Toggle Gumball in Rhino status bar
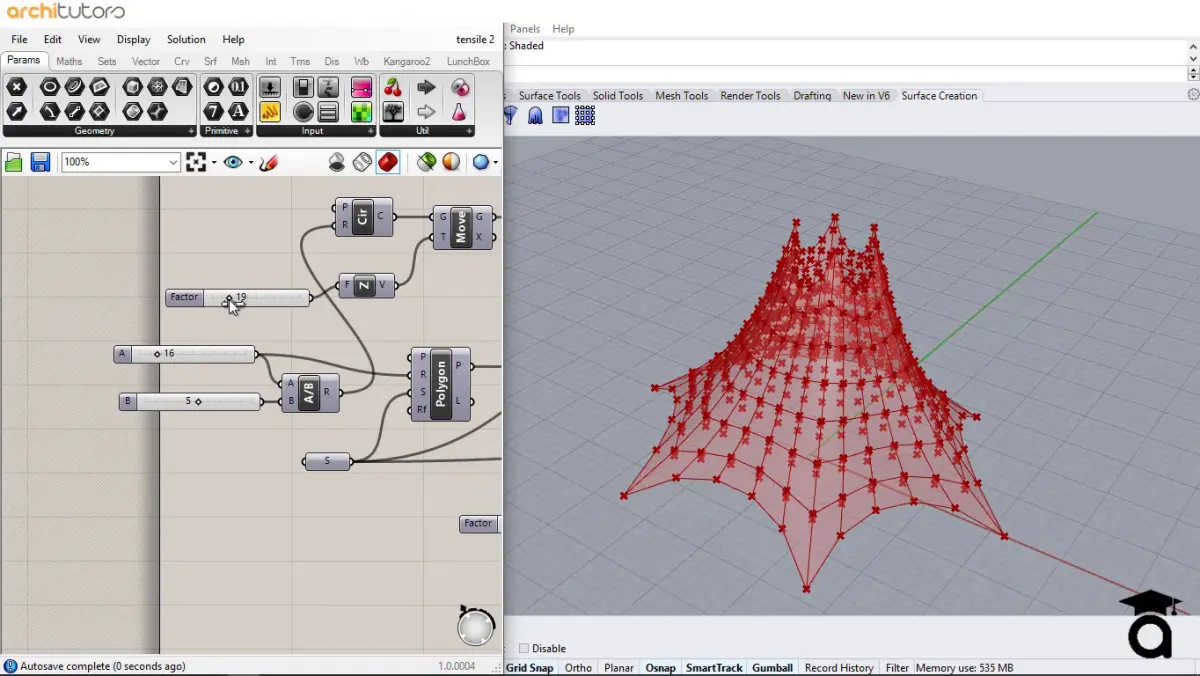The image size is (1200, 676). pos(772,667)
